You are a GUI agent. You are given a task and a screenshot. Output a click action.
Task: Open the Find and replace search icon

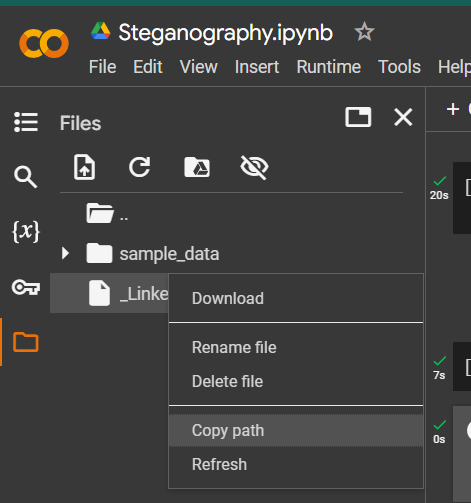point(25,177)
